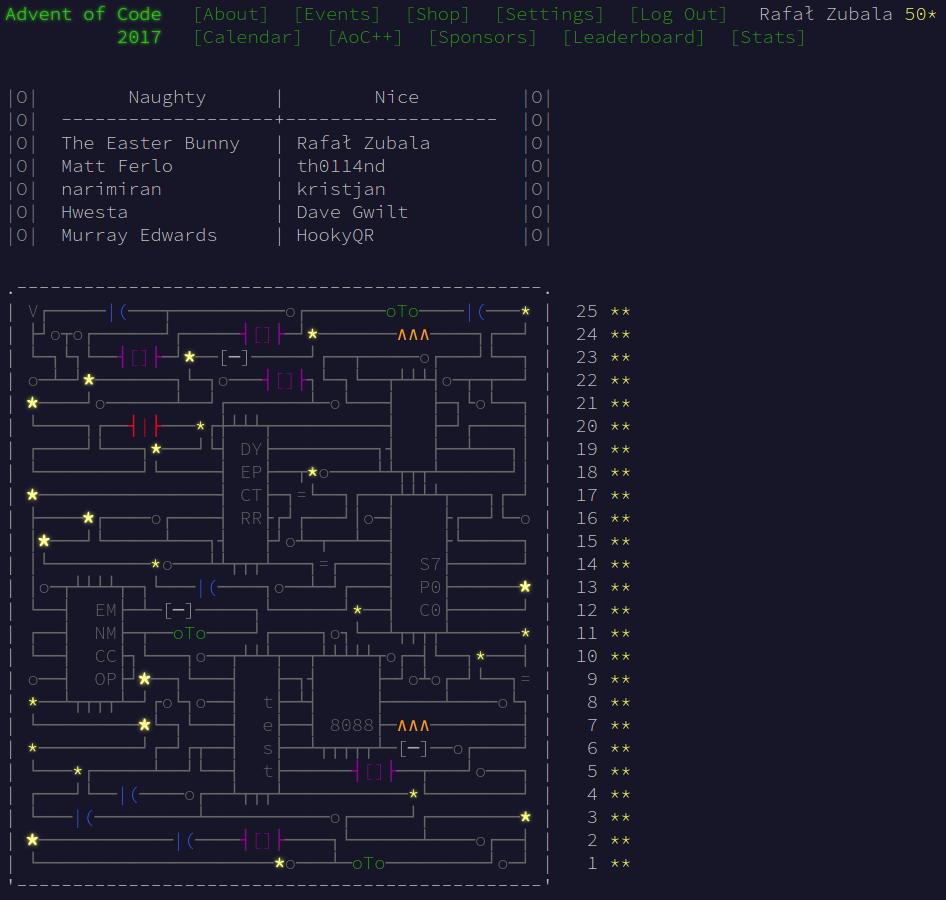The image size is (946, 900).
Task: Click the Matt Ferlo name
Action: (x=117, y=166)
